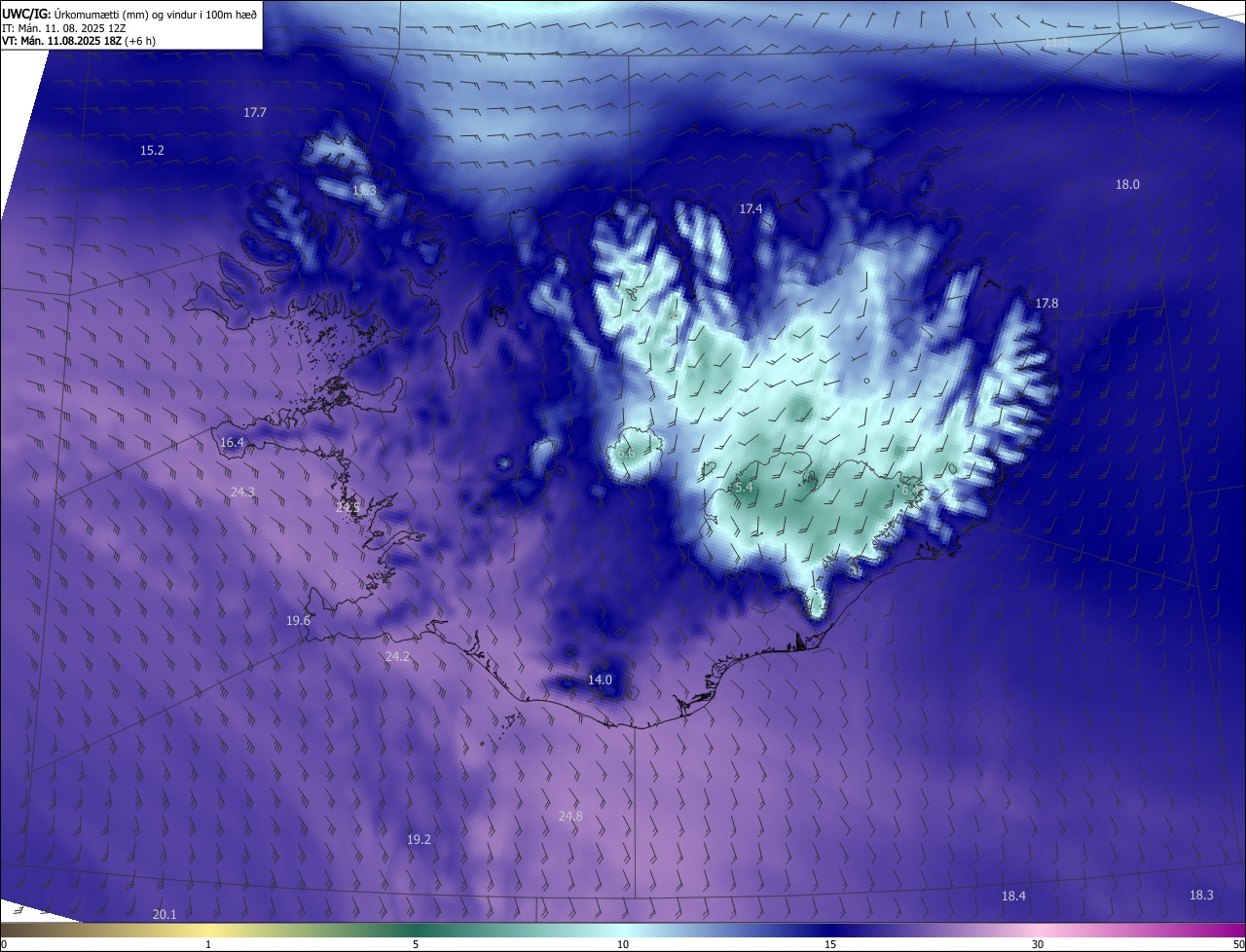Click the 18.3 value label on the map
Screen dimensions: 1246x952
point(1201,896)
